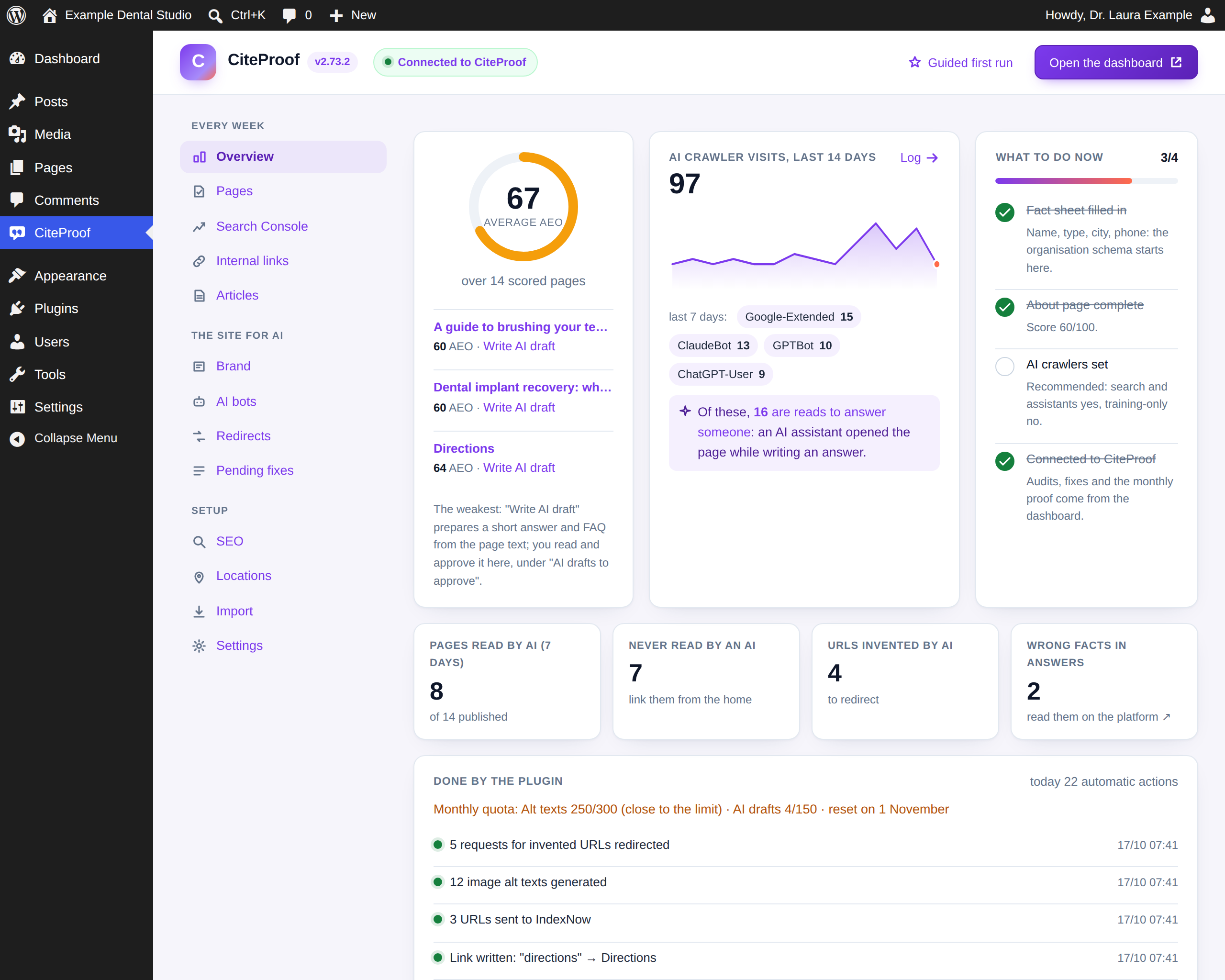Screen dimensions: 1225x980
Task: Open the comments bubble in admin bar
Action: [x=289, y=15]
